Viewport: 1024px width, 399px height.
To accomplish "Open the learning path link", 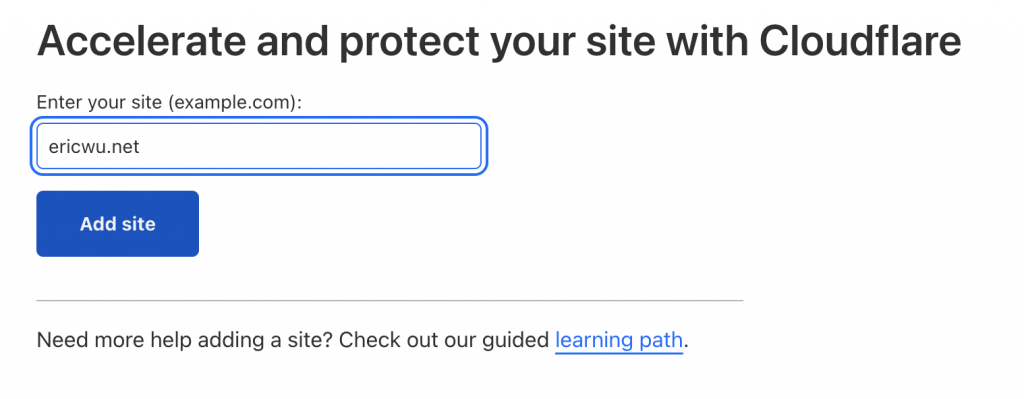I will pos(618,341).
